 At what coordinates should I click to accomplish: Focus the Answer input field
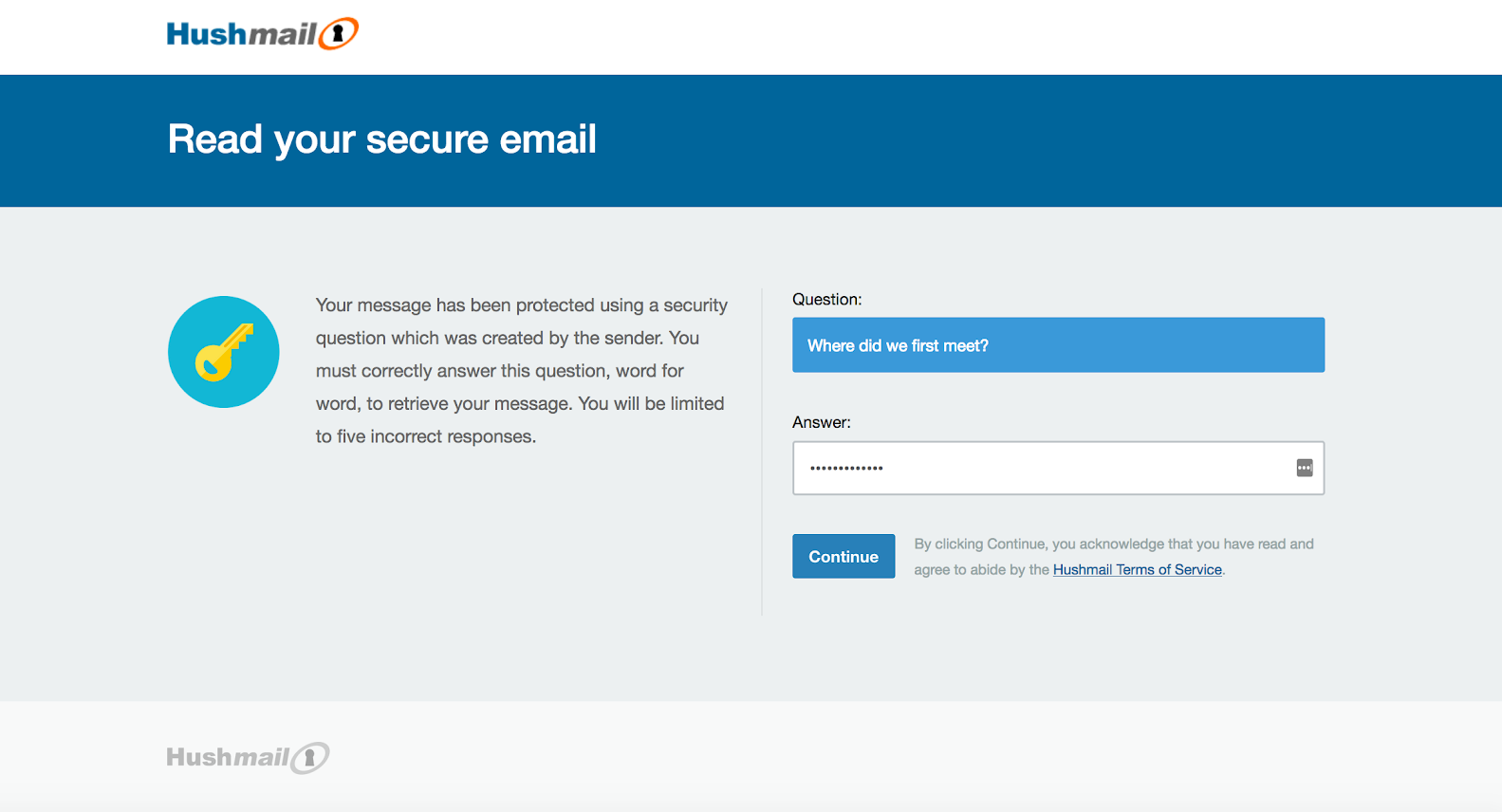(1058, 468)
